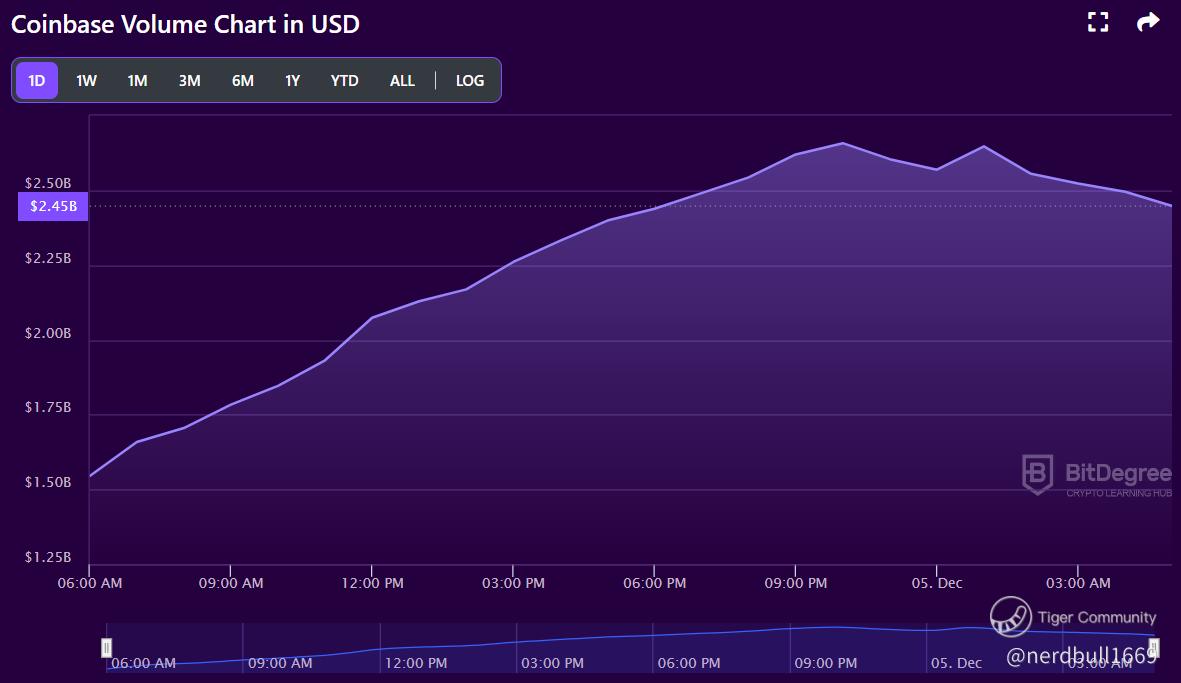Switch to the 1M time range

[x=137, y=81]
